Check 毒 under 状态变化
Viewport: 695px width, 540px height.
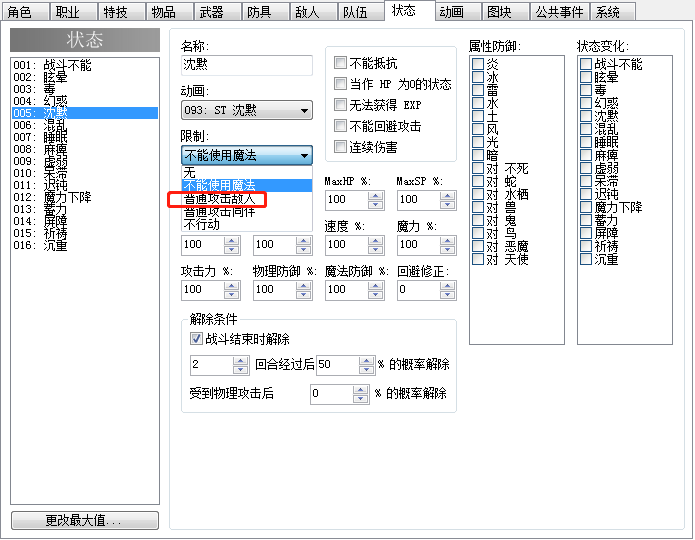tap(586, 90)
